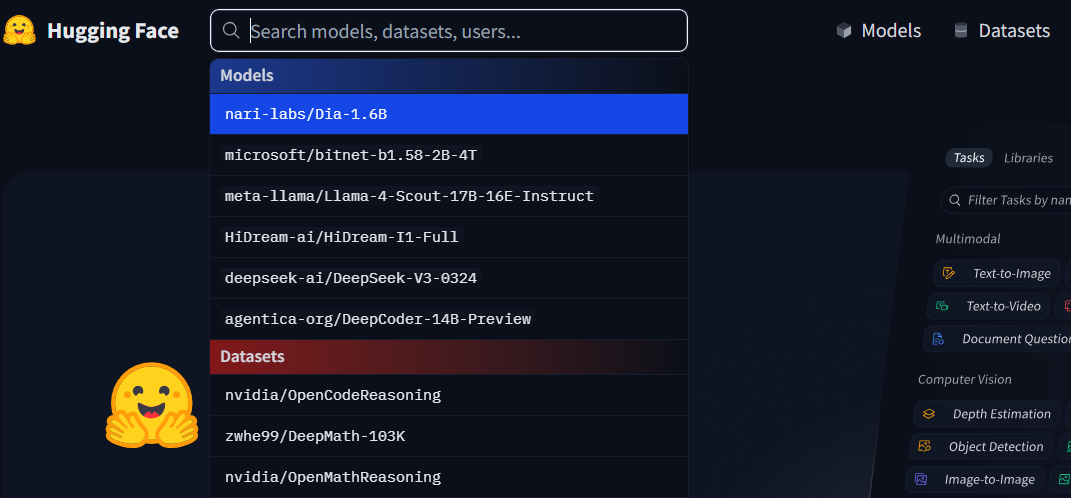Click the Datasets database icon
1071x498 pixels.
click(x=961, y=31)
